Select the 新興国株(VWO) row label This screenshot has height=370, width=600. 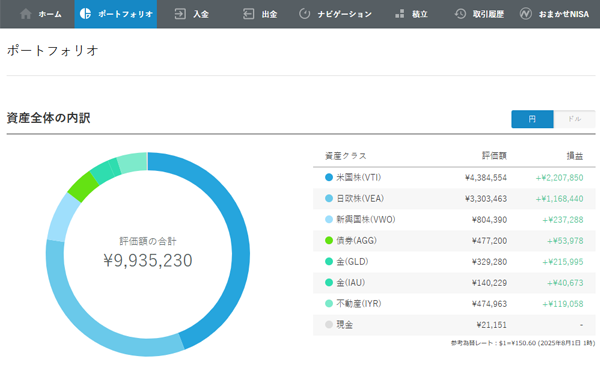[366, 220]
